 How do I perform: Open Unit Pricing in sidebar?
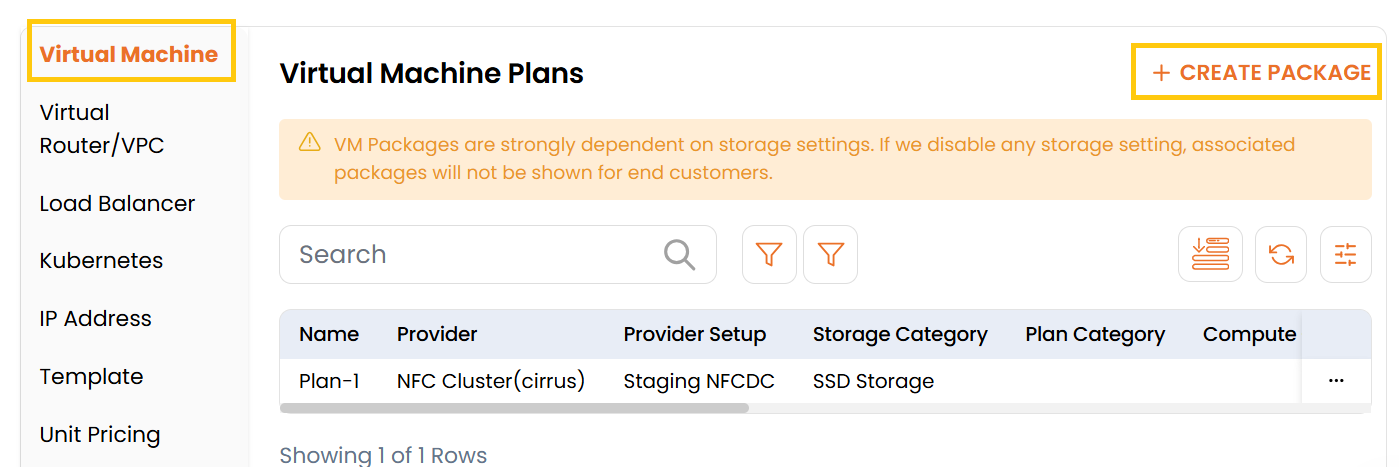click(100, 435)
